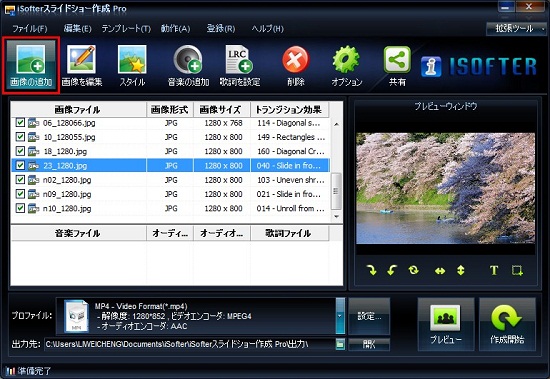The height and width of the screenshot is (379, 550).
Task: Click the 画像の追加 (add image) icon
Action: (x=31, y=66)
